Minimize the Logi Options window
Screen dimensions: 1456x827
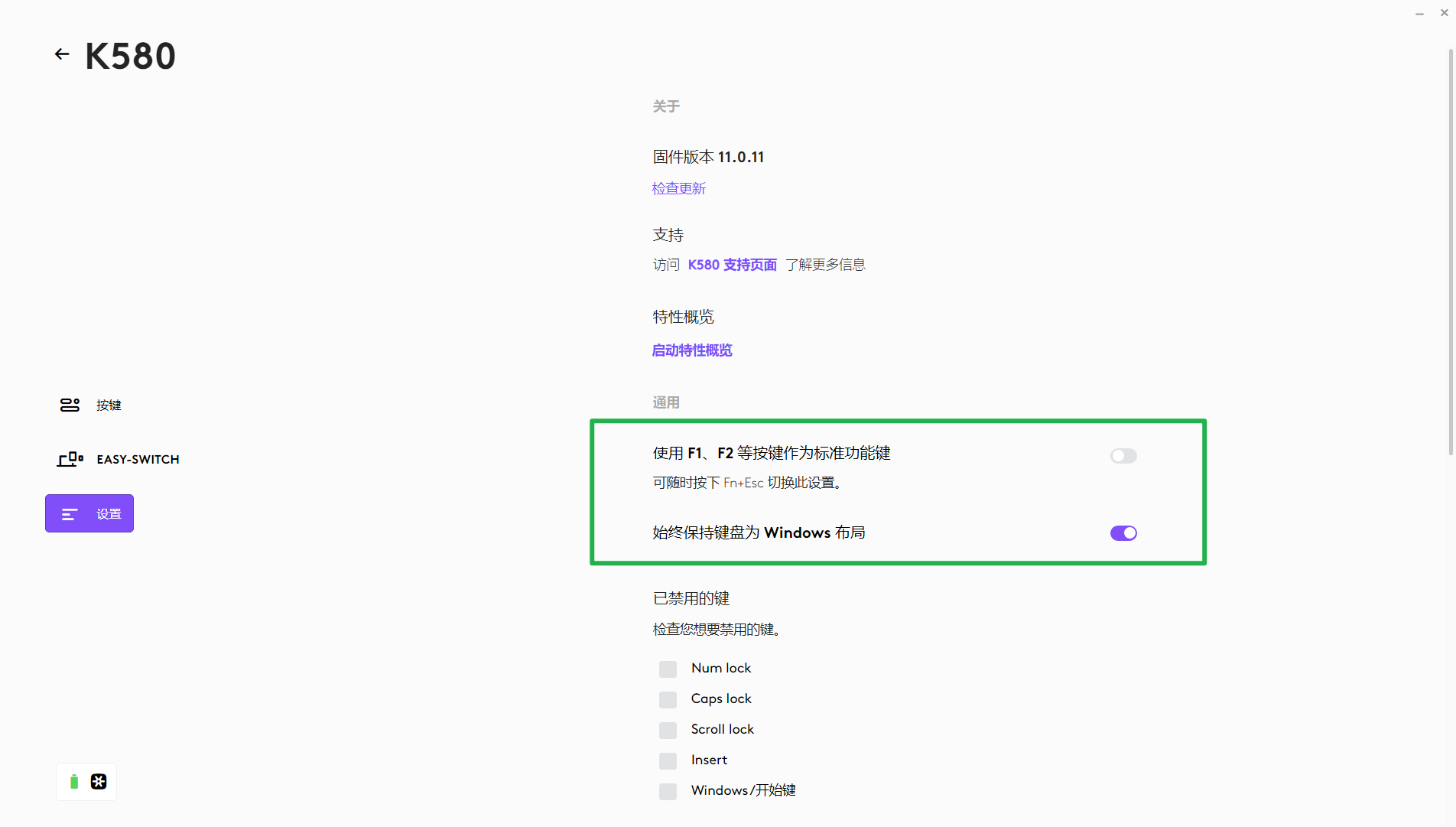click(1419, 14)
